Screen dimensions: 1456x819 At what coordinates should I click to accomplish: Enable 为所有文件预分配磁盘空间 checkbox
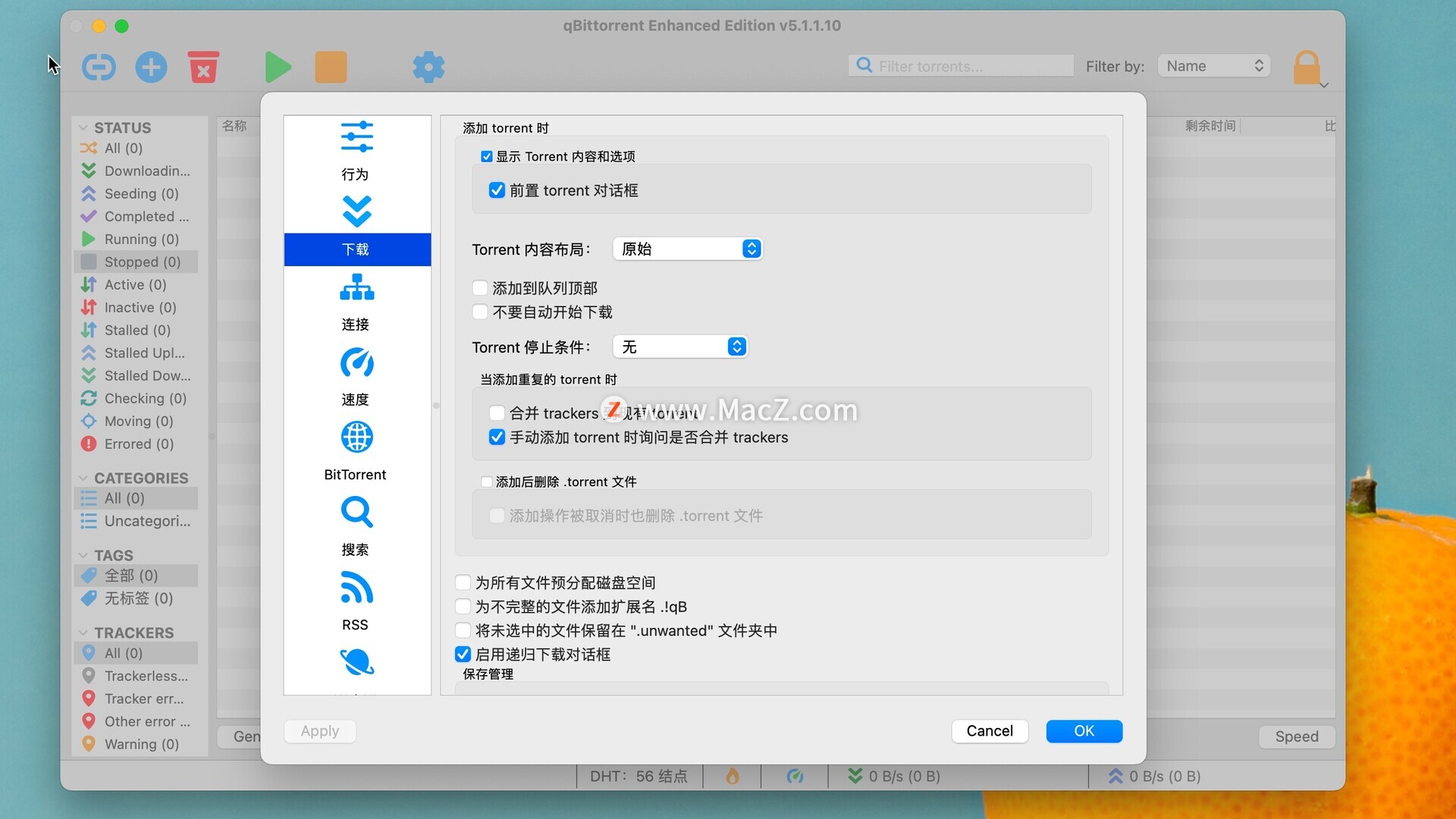tap(463, 582)
